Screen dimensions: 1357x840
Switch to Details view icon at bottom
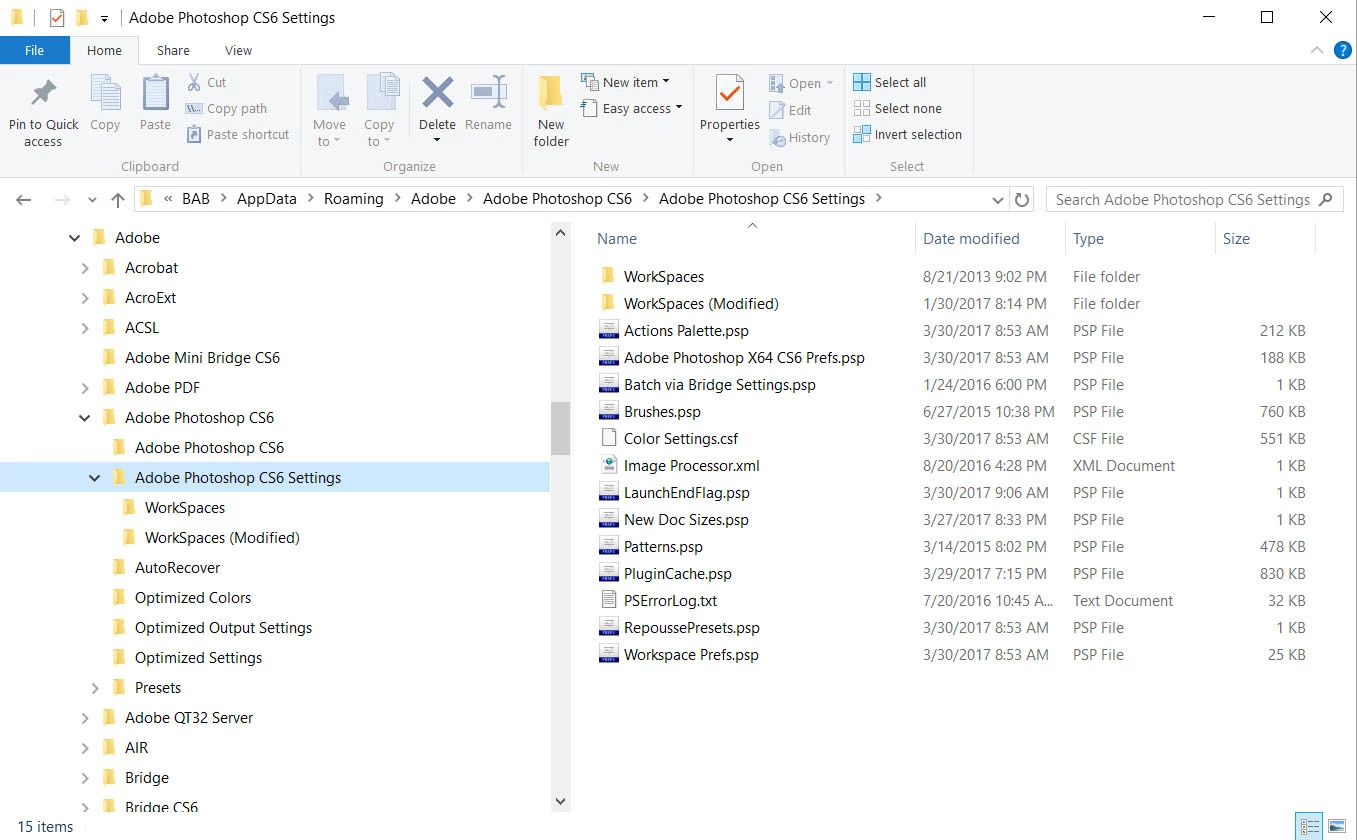click(x=1309, y=826)
